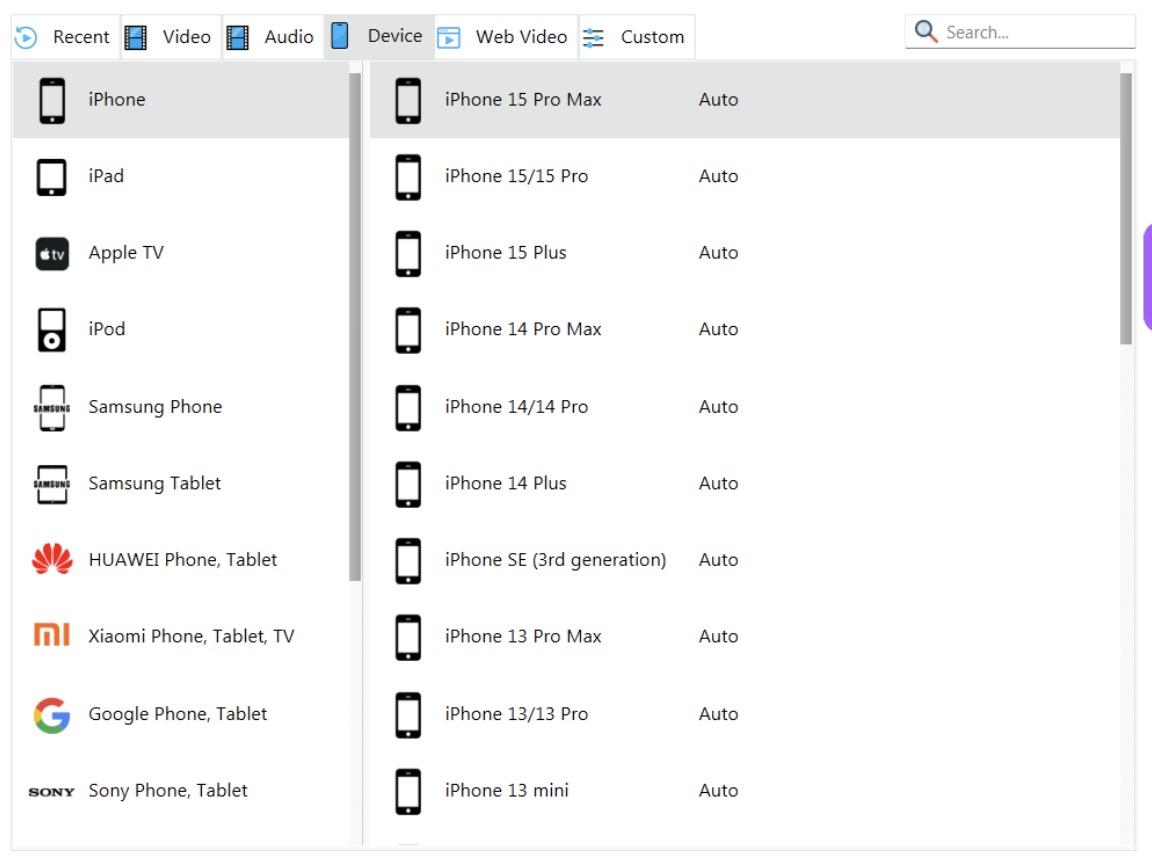Click iPhone 15/15 Pro phone icon
Screen dimensions: 1152x858
(x=408, y=177)
